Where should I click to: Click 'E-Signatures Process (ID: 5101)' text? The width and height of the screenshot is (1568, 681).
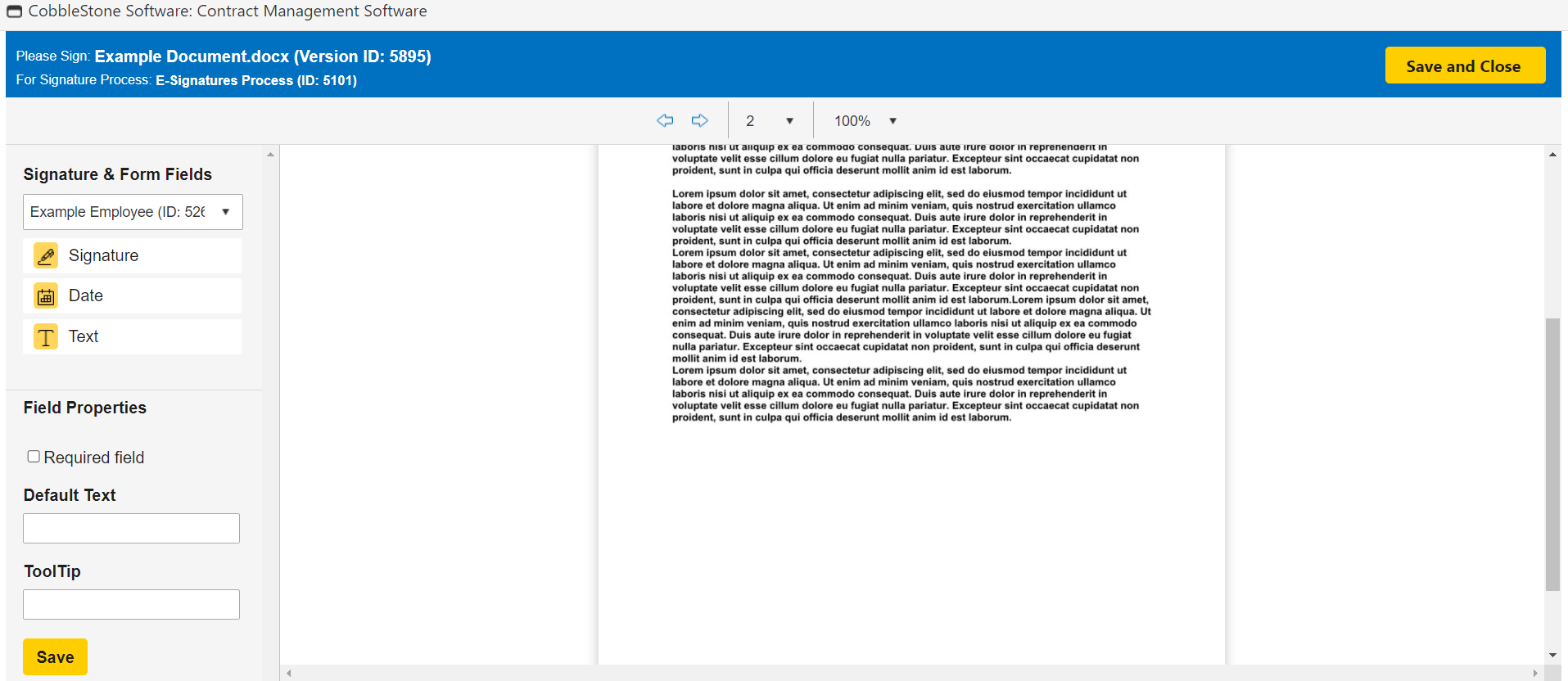point(256,80)
